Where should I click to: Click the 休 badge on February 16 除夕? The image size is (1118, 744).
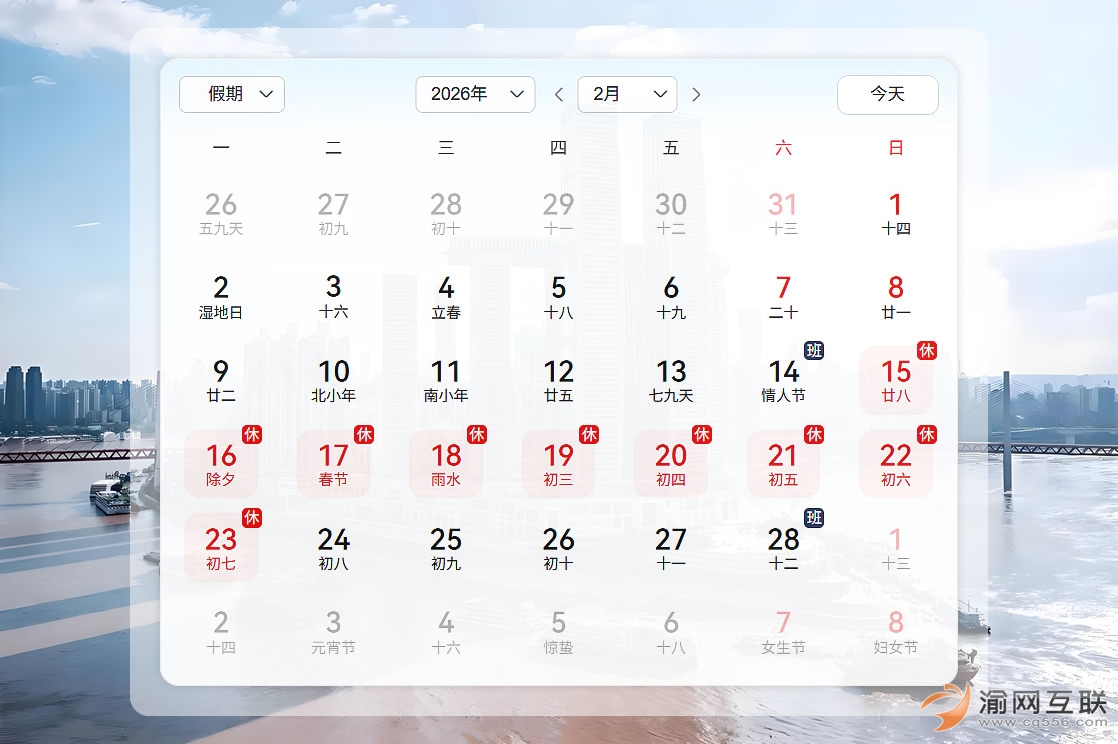click(252, 434)
